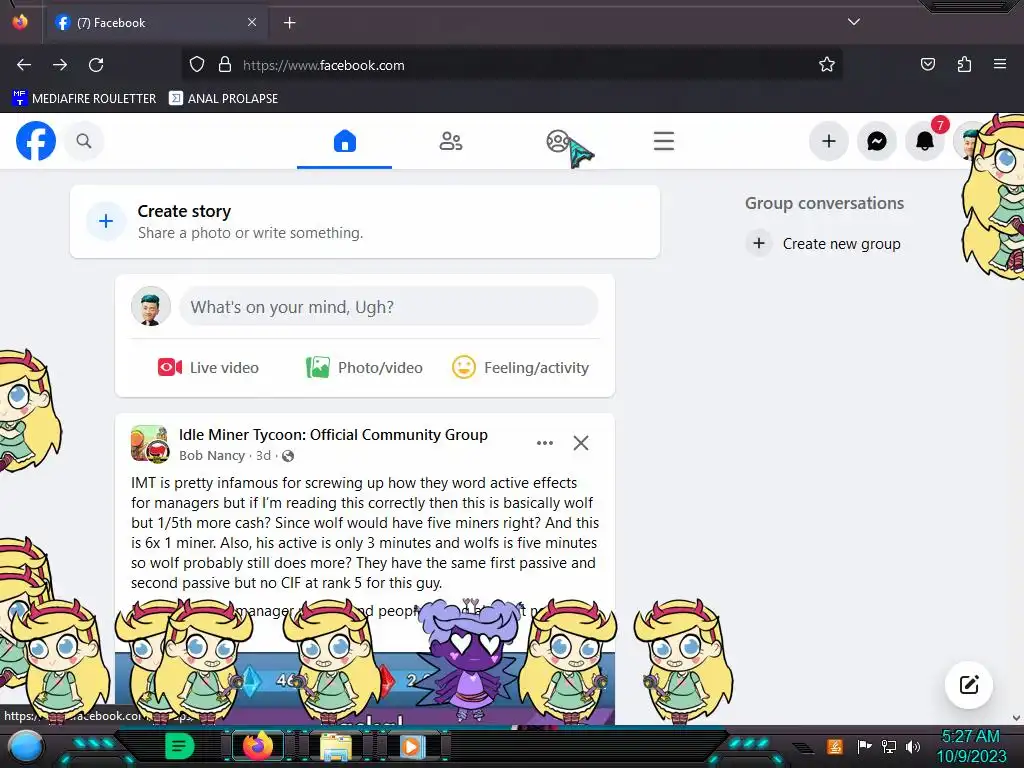Create new group conversation
This screenshot has width=1024, height=768.
pos(824,244)
